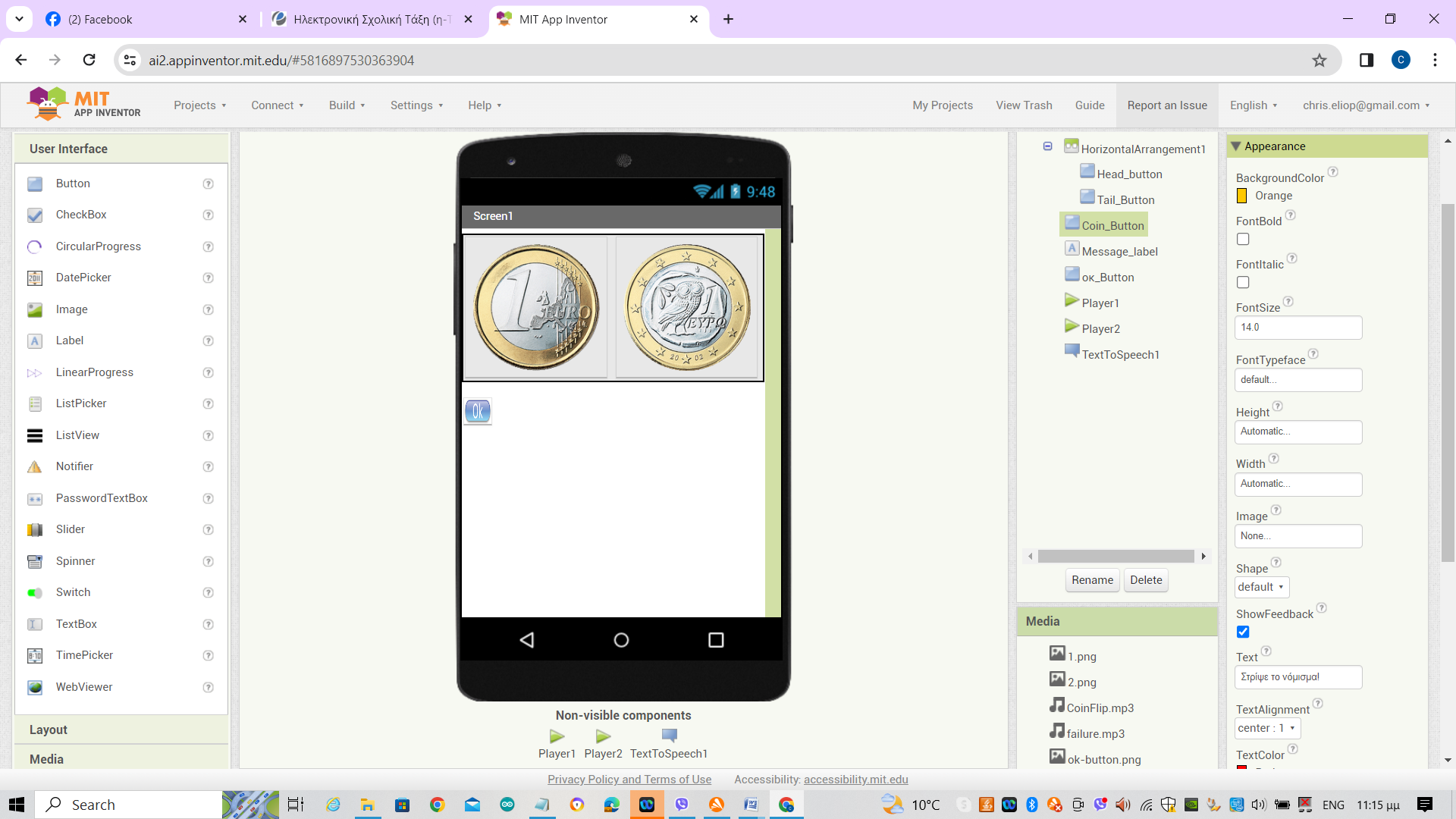Screen dimensions: 1456x819
Task: Click the components tree horizontal scrollbar
Action: [1116, 557]
